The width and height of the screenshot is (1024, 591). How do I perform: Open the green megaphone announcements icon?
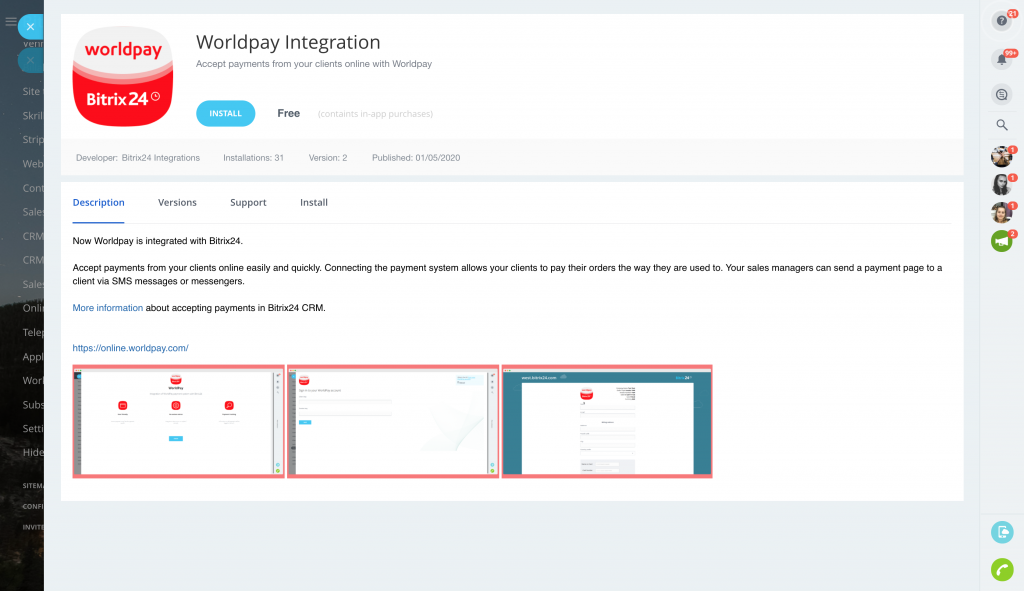1001,241
